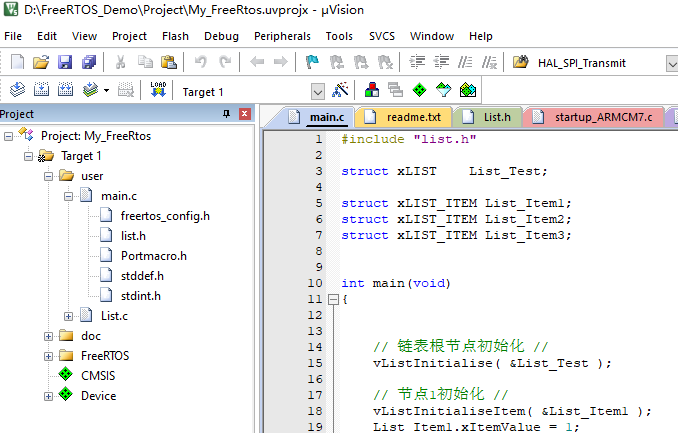Open Manage Run-Time Environment green diamond icon

[x=419, y=90]
